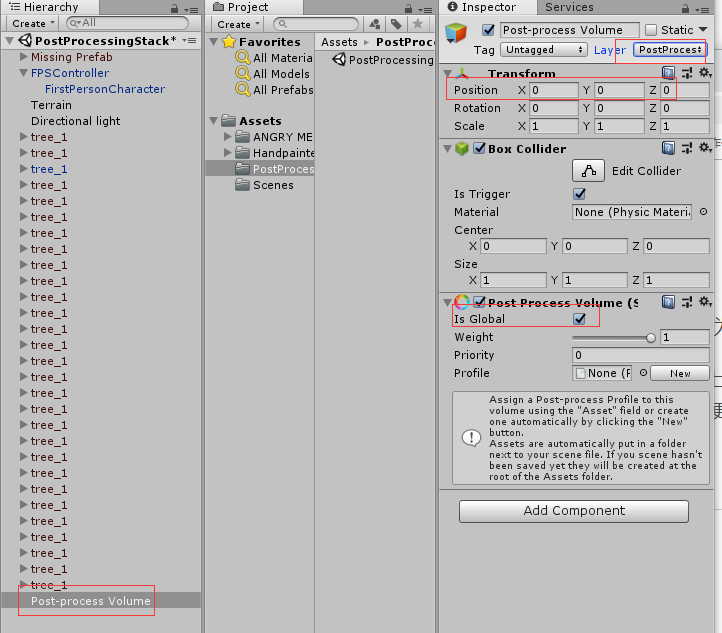The width and height of the screenshot is (722, 633).
Task: Click the Priority input field
Action: 640,355
